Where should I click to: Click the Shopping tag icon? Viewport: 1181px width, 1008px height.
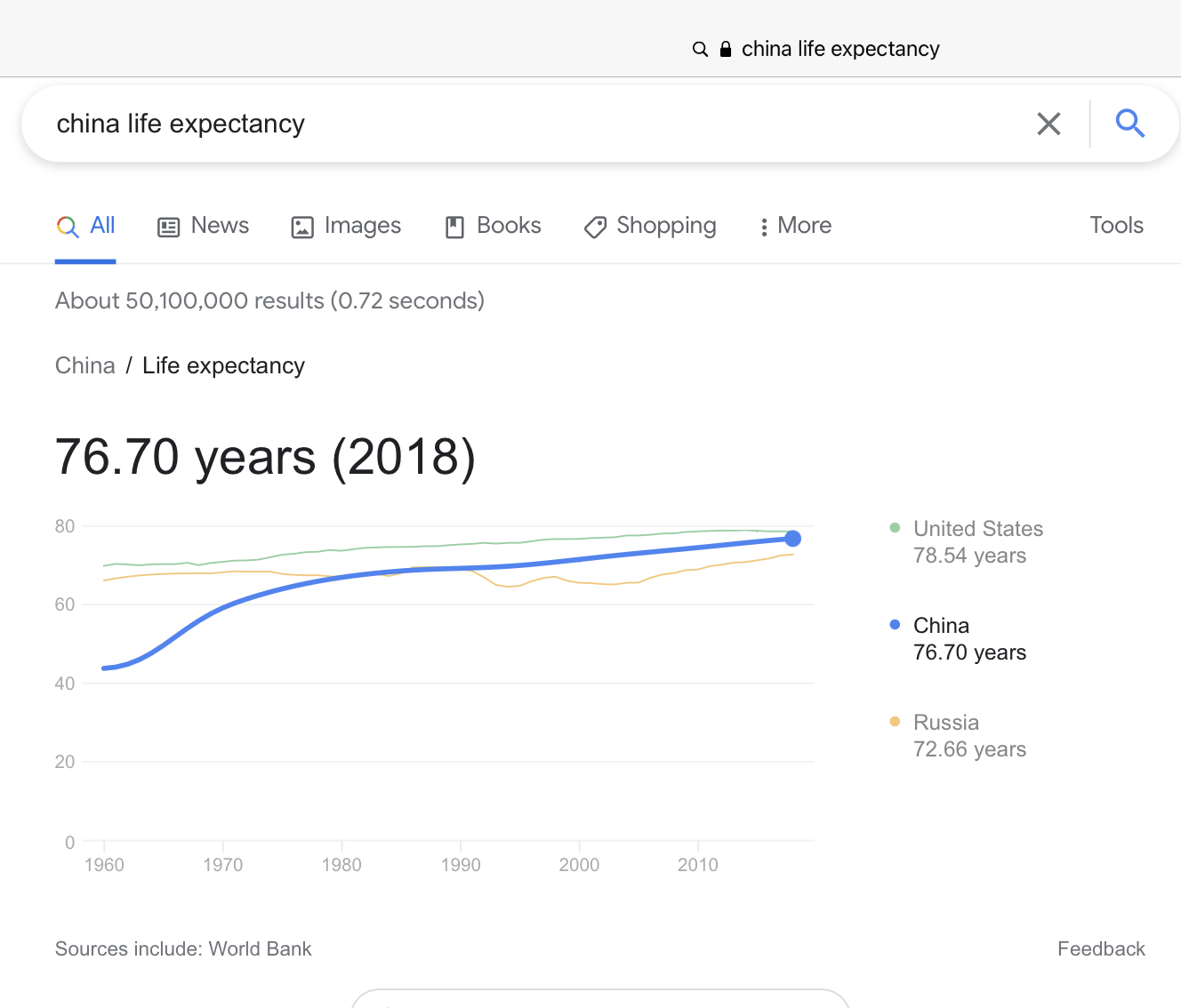tap(595, 227)
